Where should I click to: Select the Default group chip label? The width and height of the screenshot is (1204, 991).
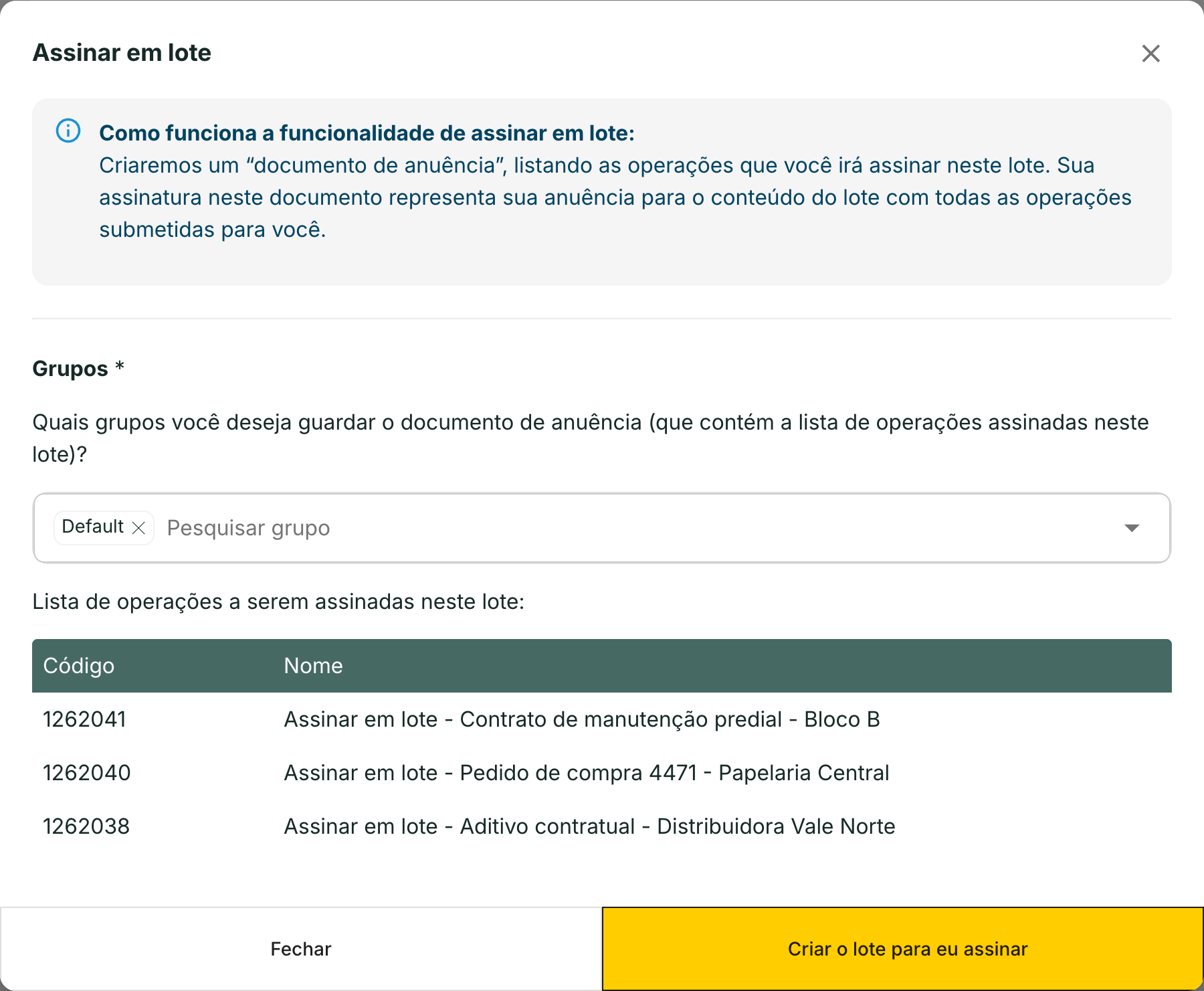click(x=92, y=527)
